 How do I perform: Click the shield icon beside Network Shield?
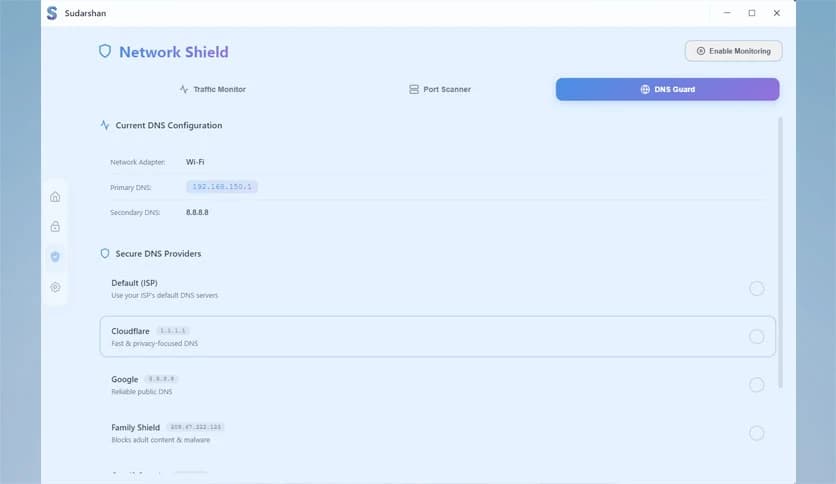tap(105, 51)
